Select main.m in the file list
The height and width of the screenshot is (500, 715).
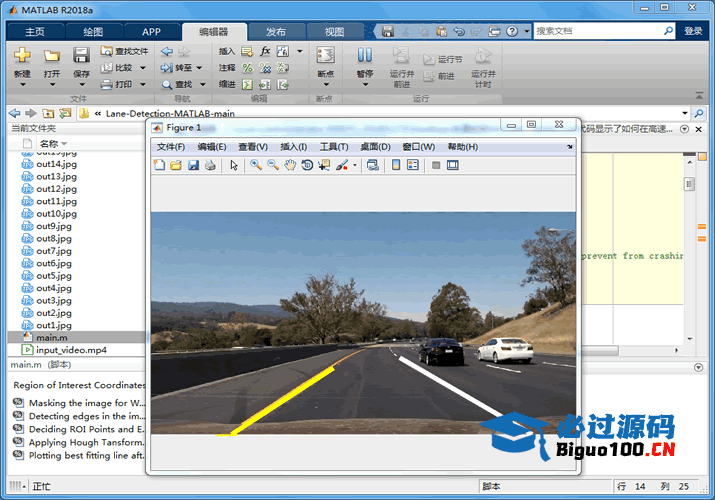[77, 337]
